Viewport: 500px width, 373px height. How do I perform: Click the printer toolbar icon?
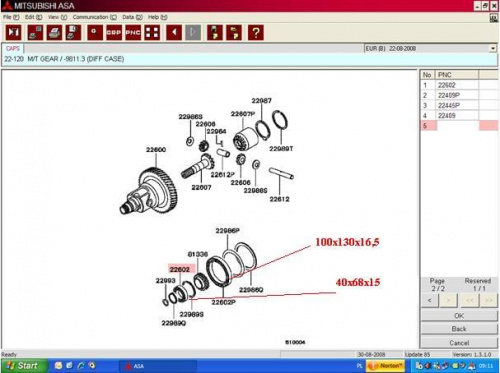click(54, 33)
